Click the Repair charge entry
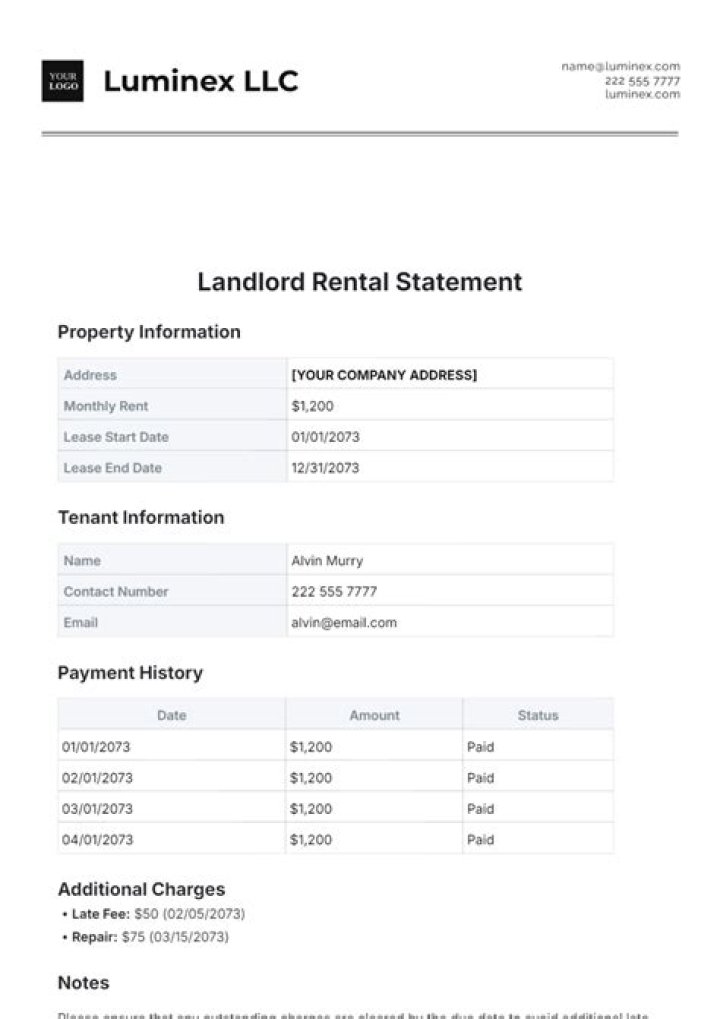The width and height of the screenshot is (720, 1019). coord(150,937)
